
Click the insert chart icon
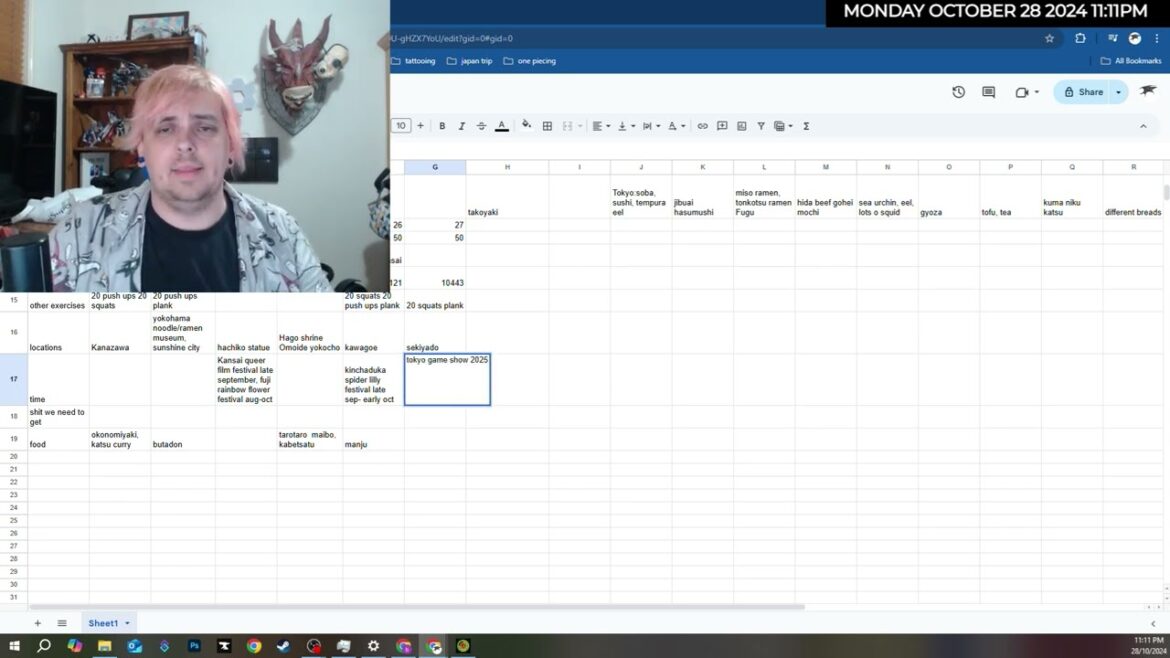pos(742,126)
